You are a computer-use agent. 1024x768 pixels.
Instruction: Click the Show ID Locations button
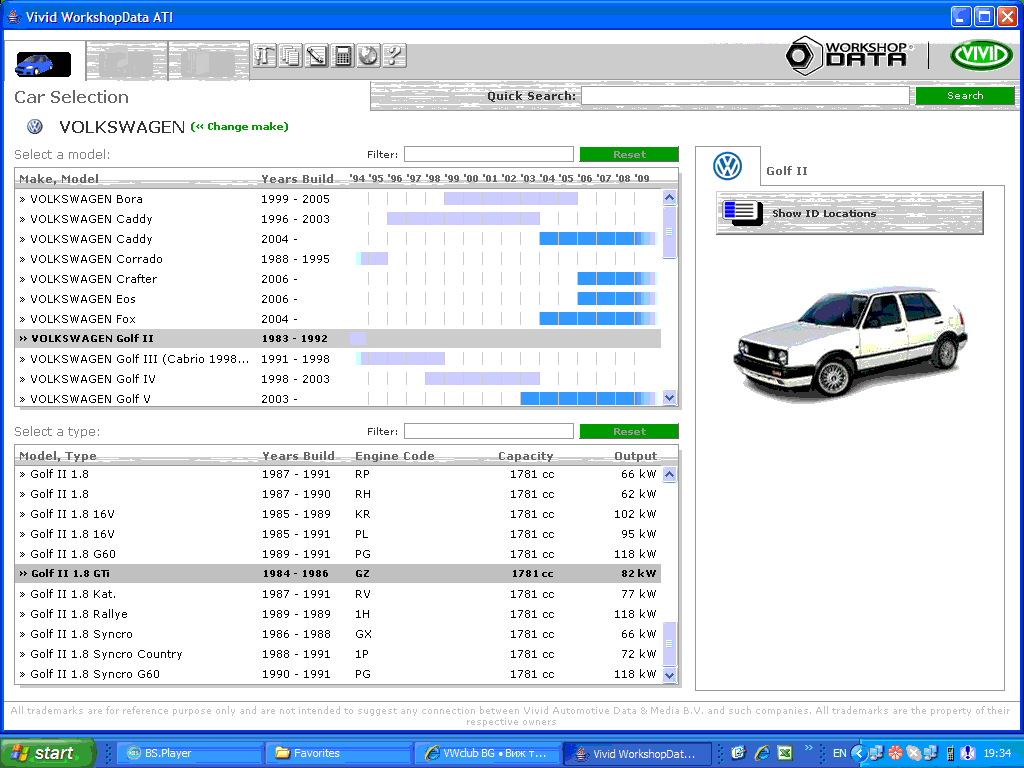(849, 213)
